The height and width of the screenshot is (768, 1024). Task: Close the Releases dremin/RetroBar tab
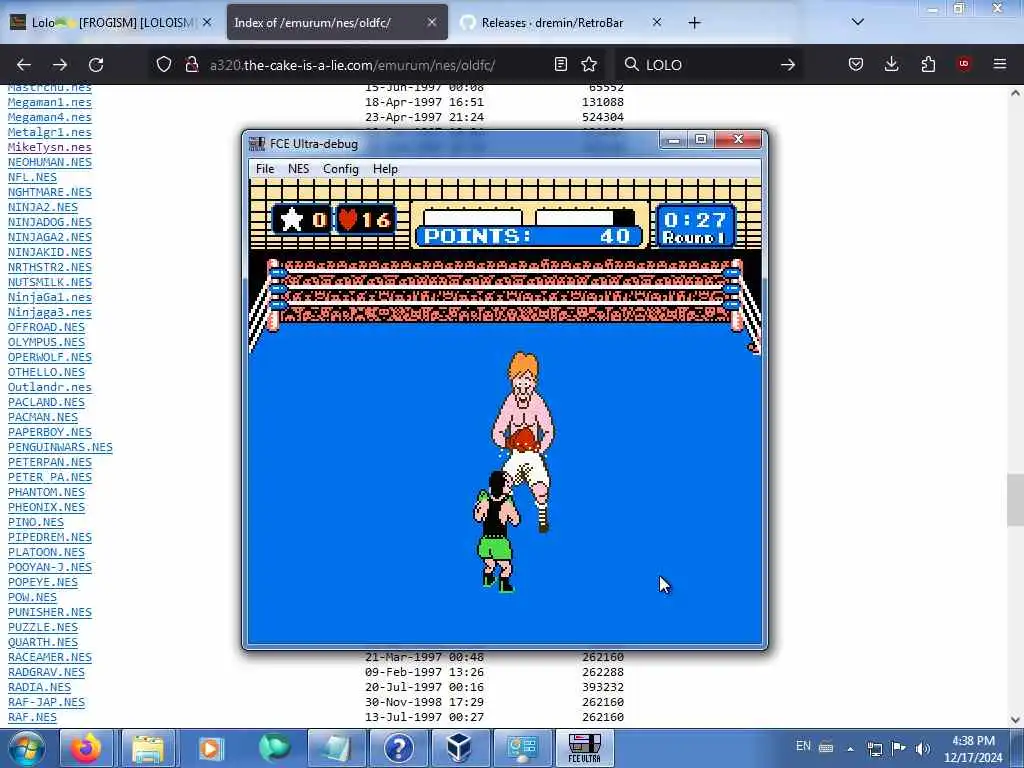pos(656,22)
